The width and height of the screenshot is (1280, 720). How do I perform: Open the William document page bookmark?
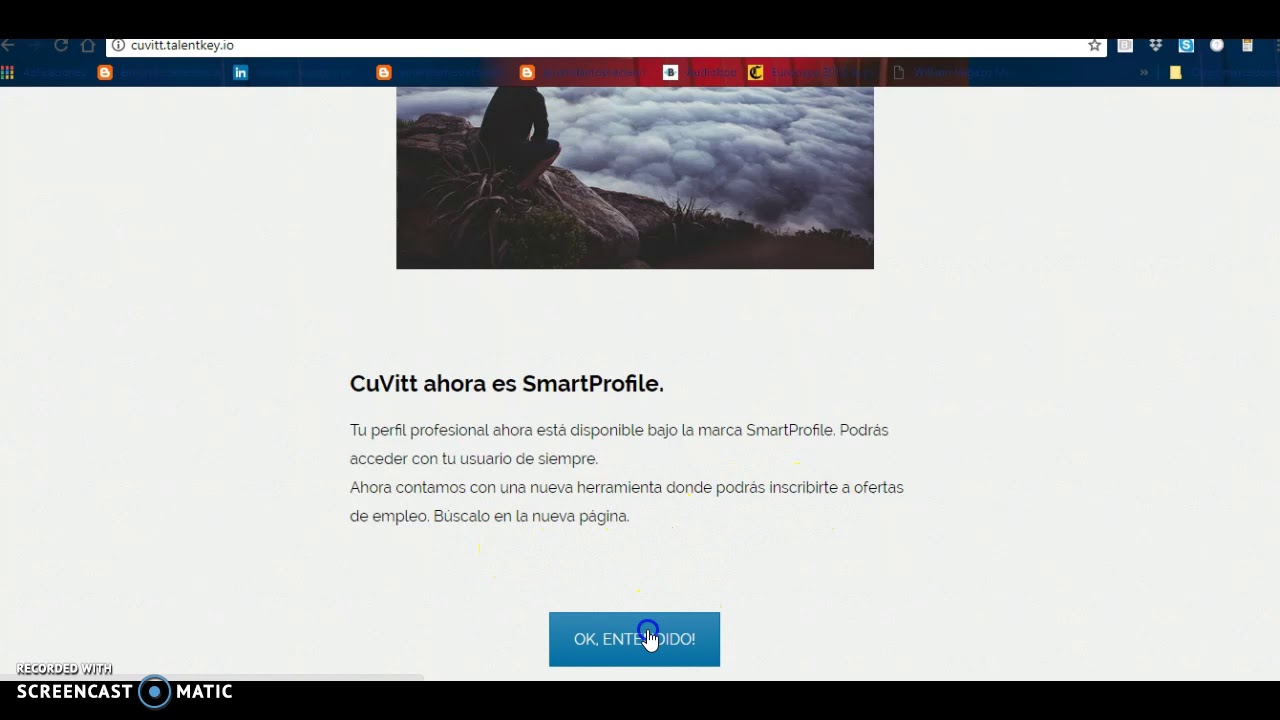coord(953,72)
